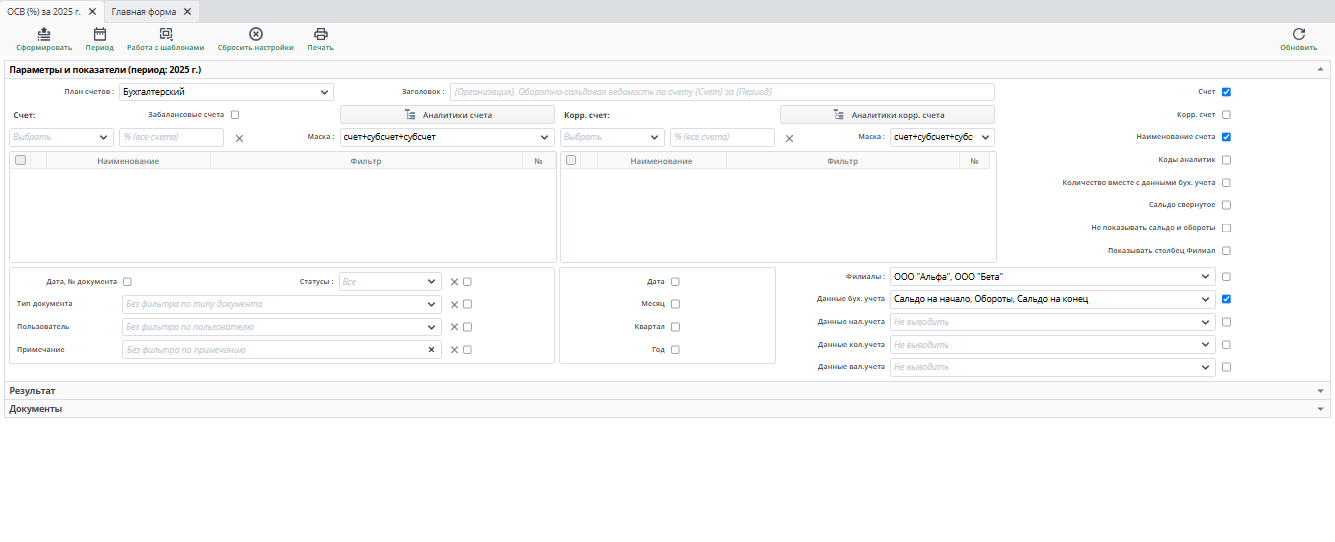This screenshot has height=542, width=1335.
Task: Click the Сформировать toolbar icon
Action: tap(44, 35)
